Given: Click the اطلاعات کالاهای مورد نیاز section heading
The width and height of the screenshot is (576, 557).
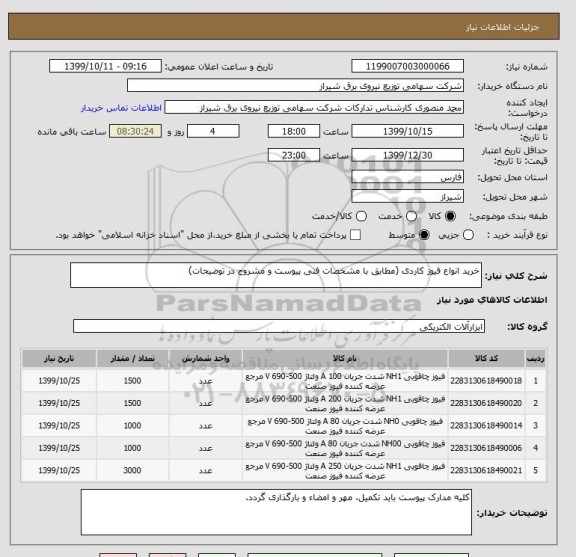Looking at the screenshot, I should point(492,300).
